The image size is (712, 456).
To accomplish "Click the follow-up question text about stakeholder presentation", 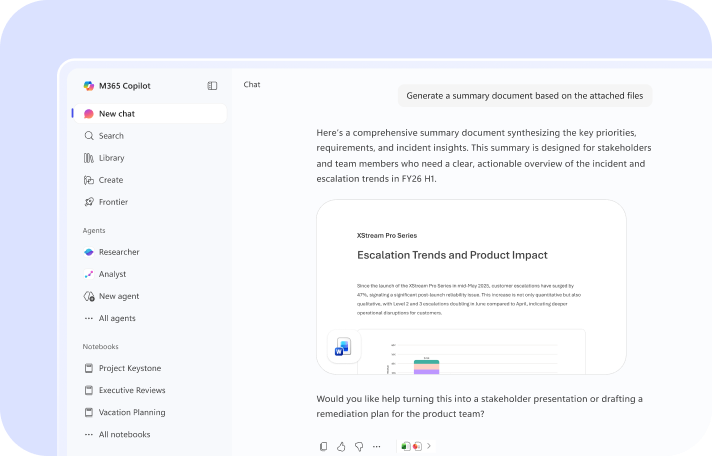I will coord(480,406).
